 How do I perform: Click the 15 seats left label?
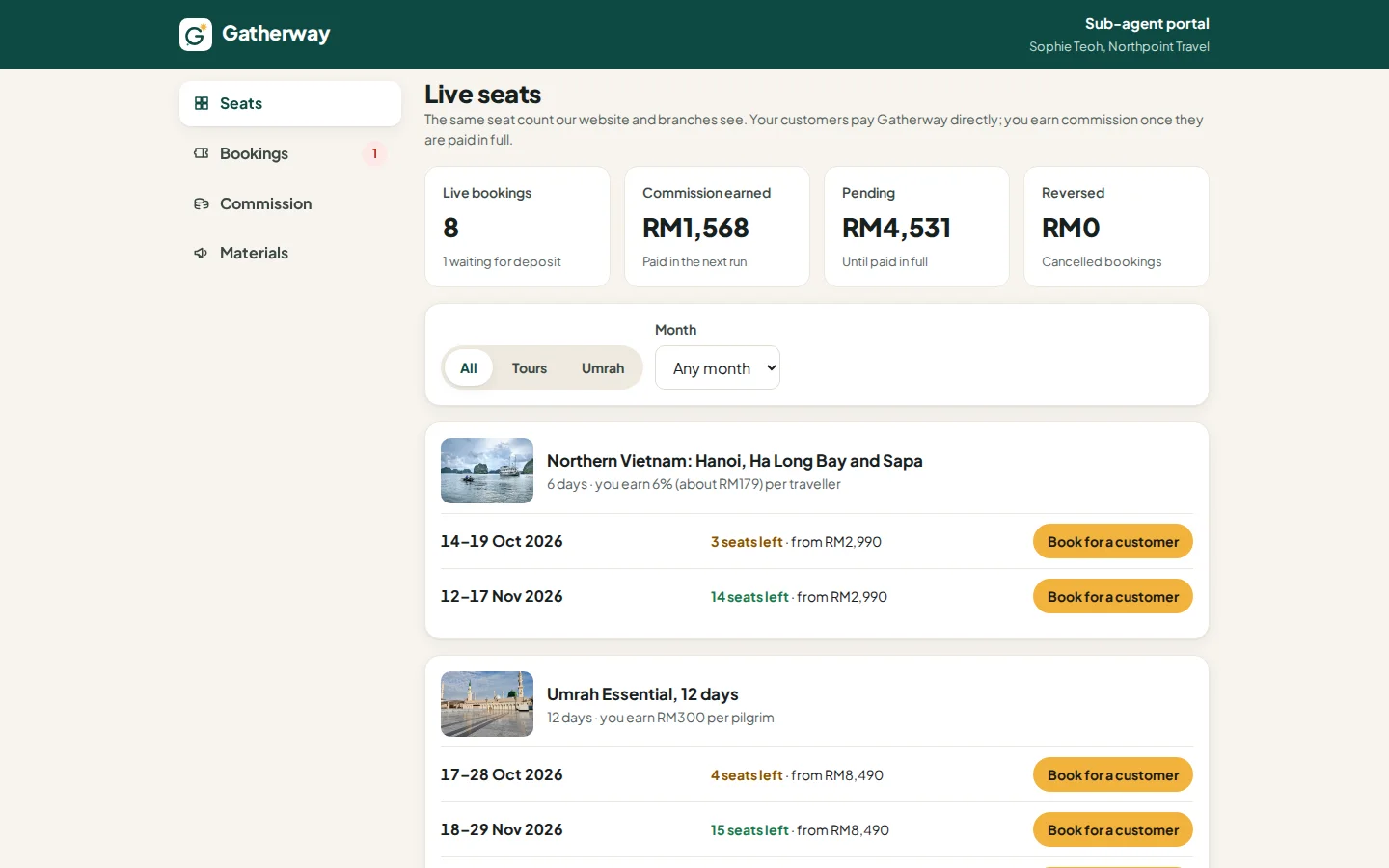pos(749,830)
